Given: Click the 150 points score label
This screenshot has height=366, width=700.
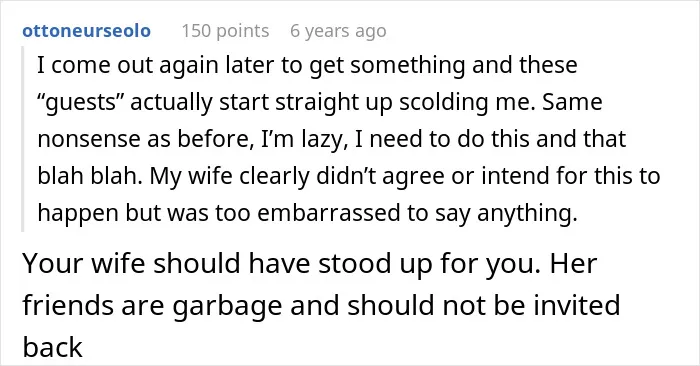Looking at the screenshot, I should tap(225, 31).
